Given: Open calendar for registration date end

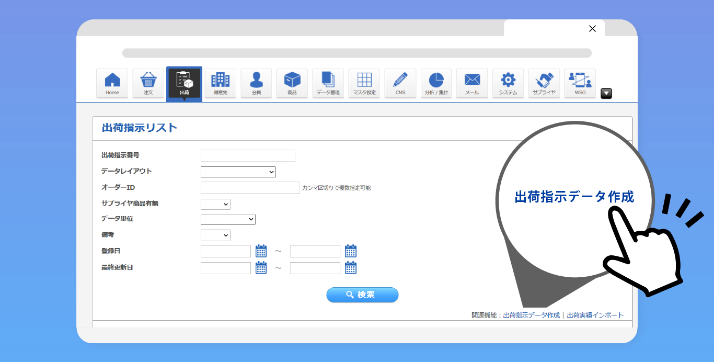Looking at the screenshot, I should coord(351,251).
